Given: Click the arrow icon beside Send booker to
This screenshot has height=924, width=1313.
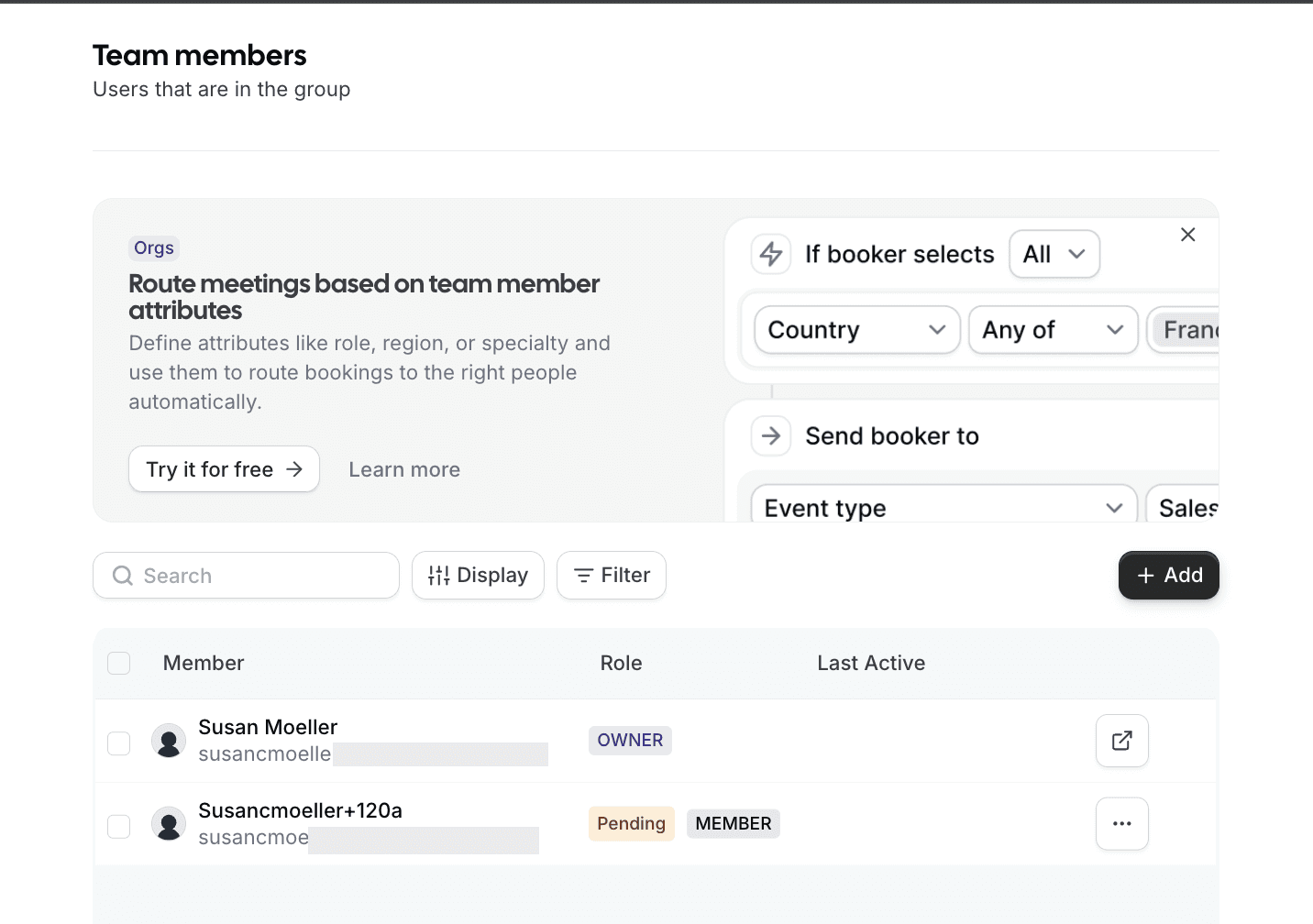Looking at the screenshot, I should 771,436.
